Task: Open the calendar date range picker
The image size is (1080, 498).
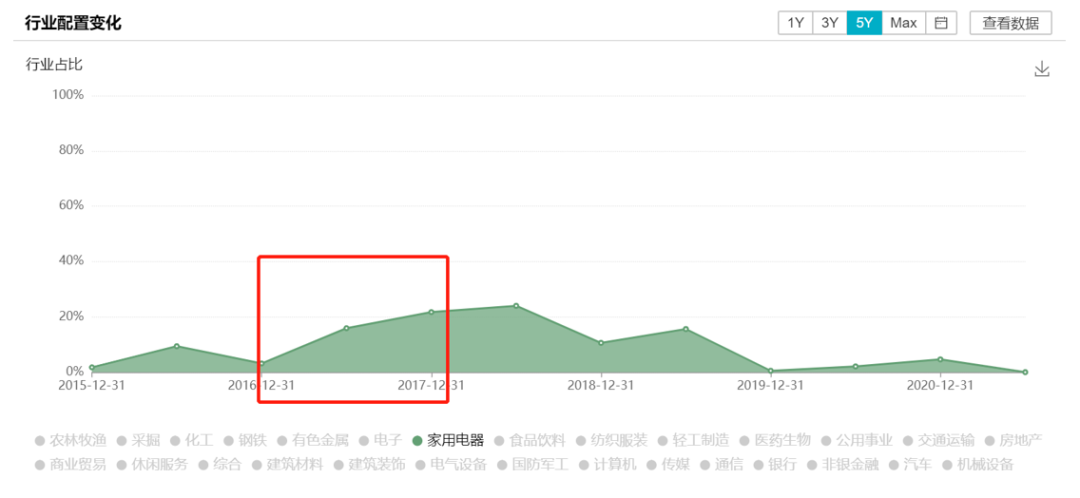Action: (941, 23)
